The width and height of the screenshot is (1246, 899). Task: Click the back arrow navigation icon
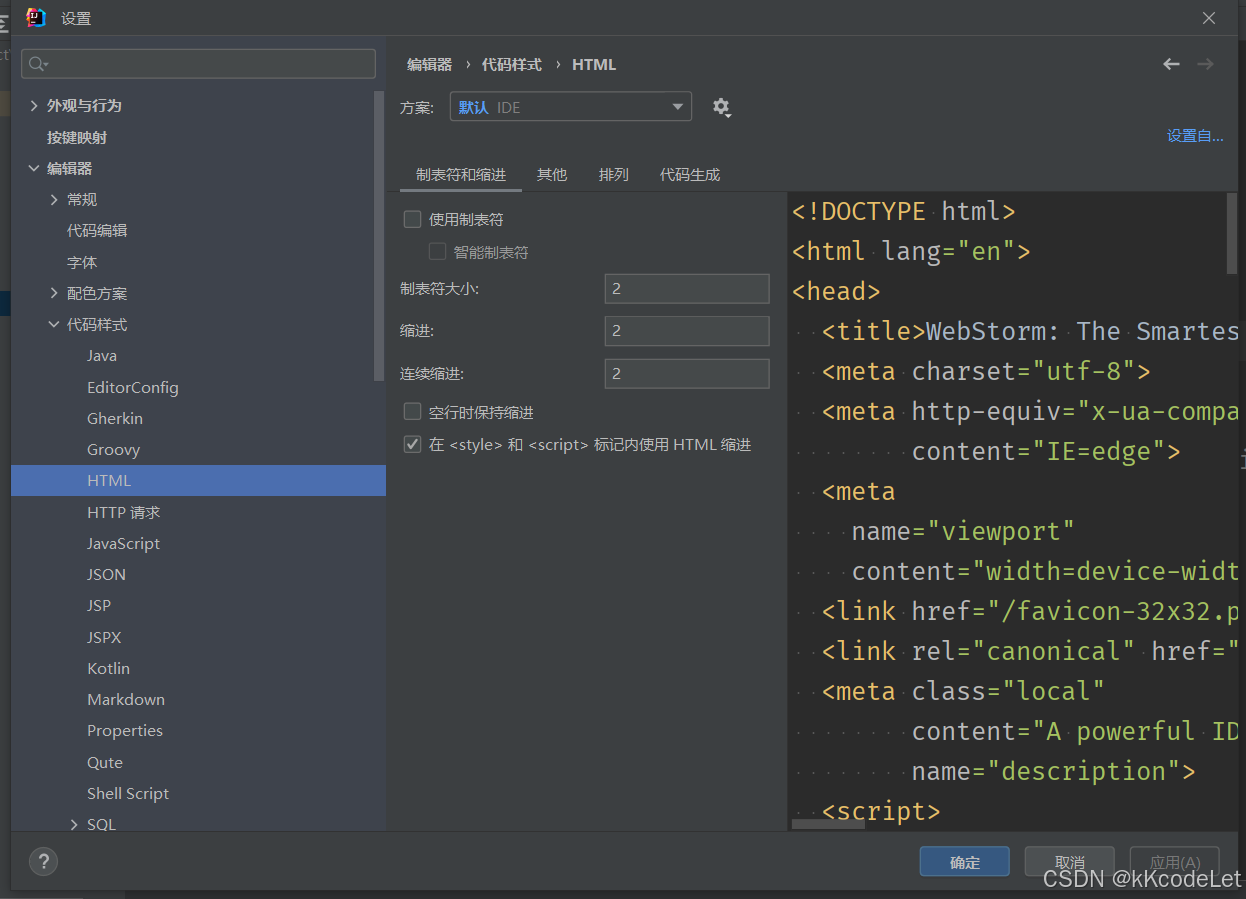point(1171,64)
